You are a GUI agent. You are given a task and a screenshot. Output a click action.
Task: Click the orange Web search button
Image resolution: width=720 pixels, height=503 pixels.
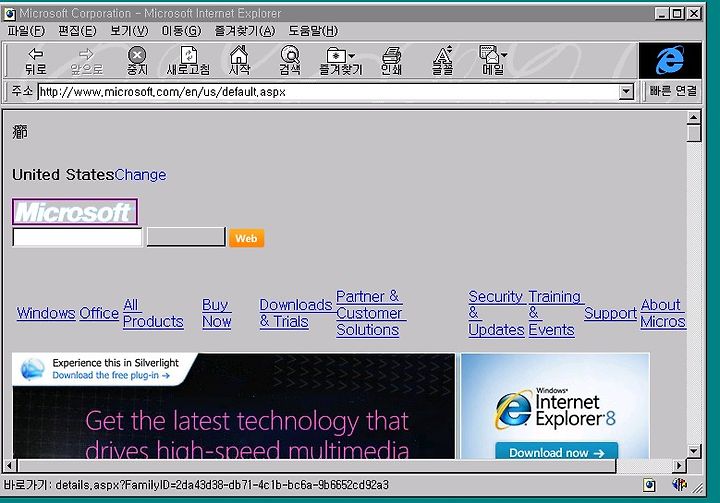click(x=247, y=238)
